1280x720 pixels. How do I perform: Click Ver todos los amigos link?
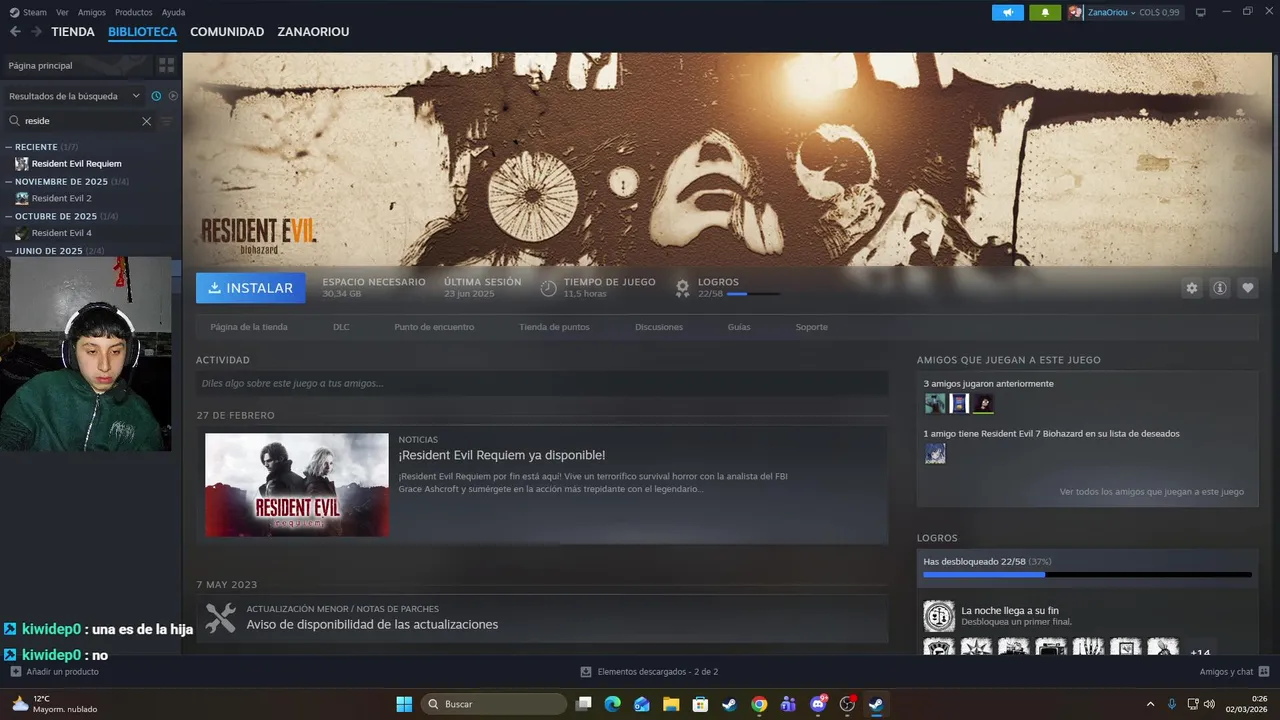pyautogui.click(x=1152, y=492)
